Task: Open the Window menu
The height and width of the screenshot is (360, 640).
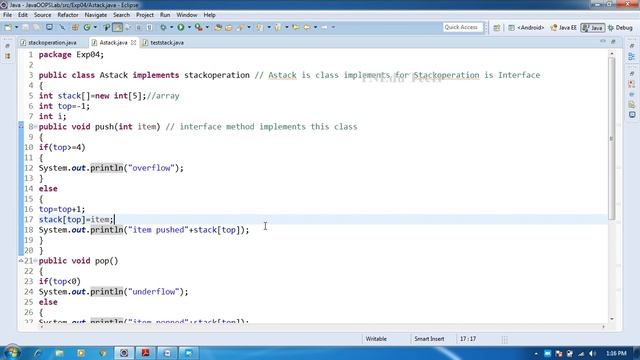Action: tap(187, 15)
